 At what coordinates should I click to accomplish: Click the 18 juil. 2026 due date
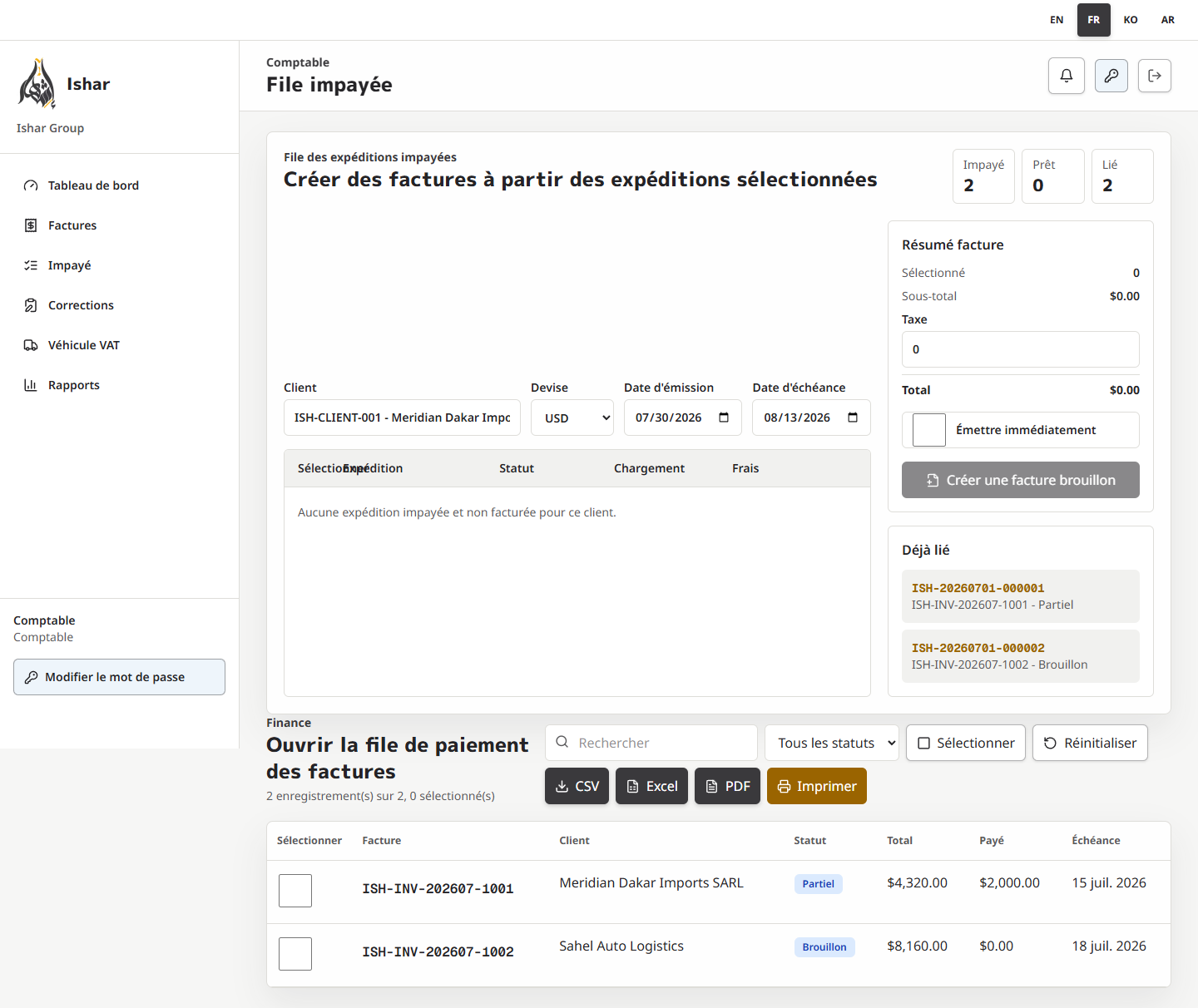1109,946
